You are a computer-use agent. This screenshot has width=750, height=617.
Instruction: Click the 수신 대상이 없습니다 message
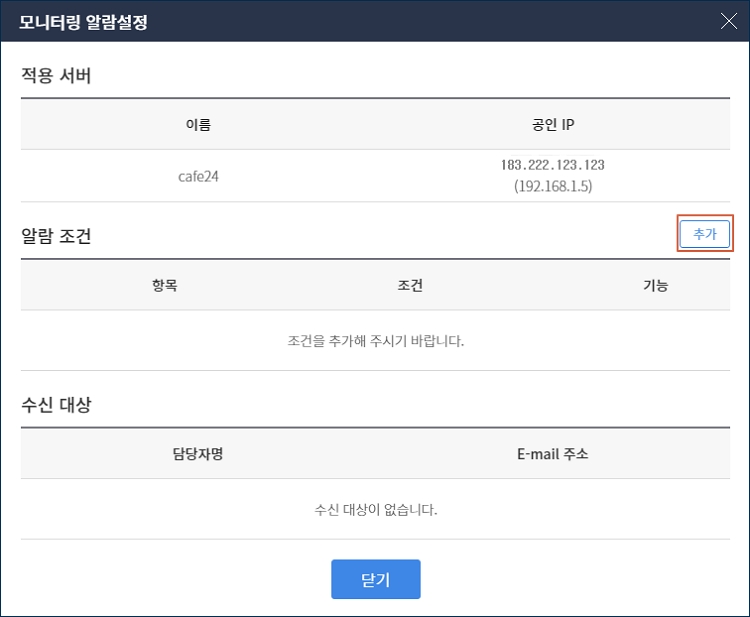point(376,510)
